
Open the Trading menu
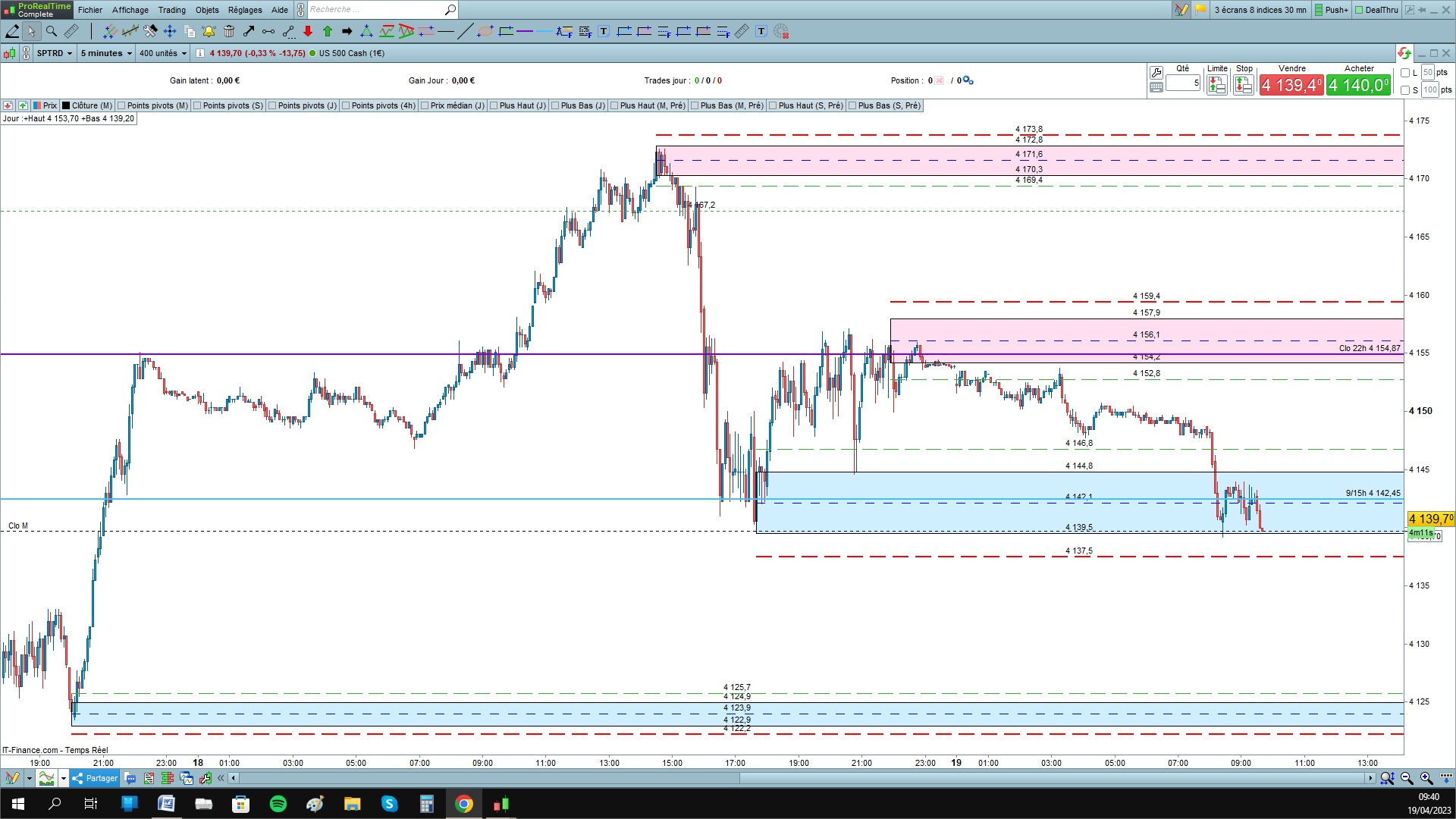(x=171, y=10)
